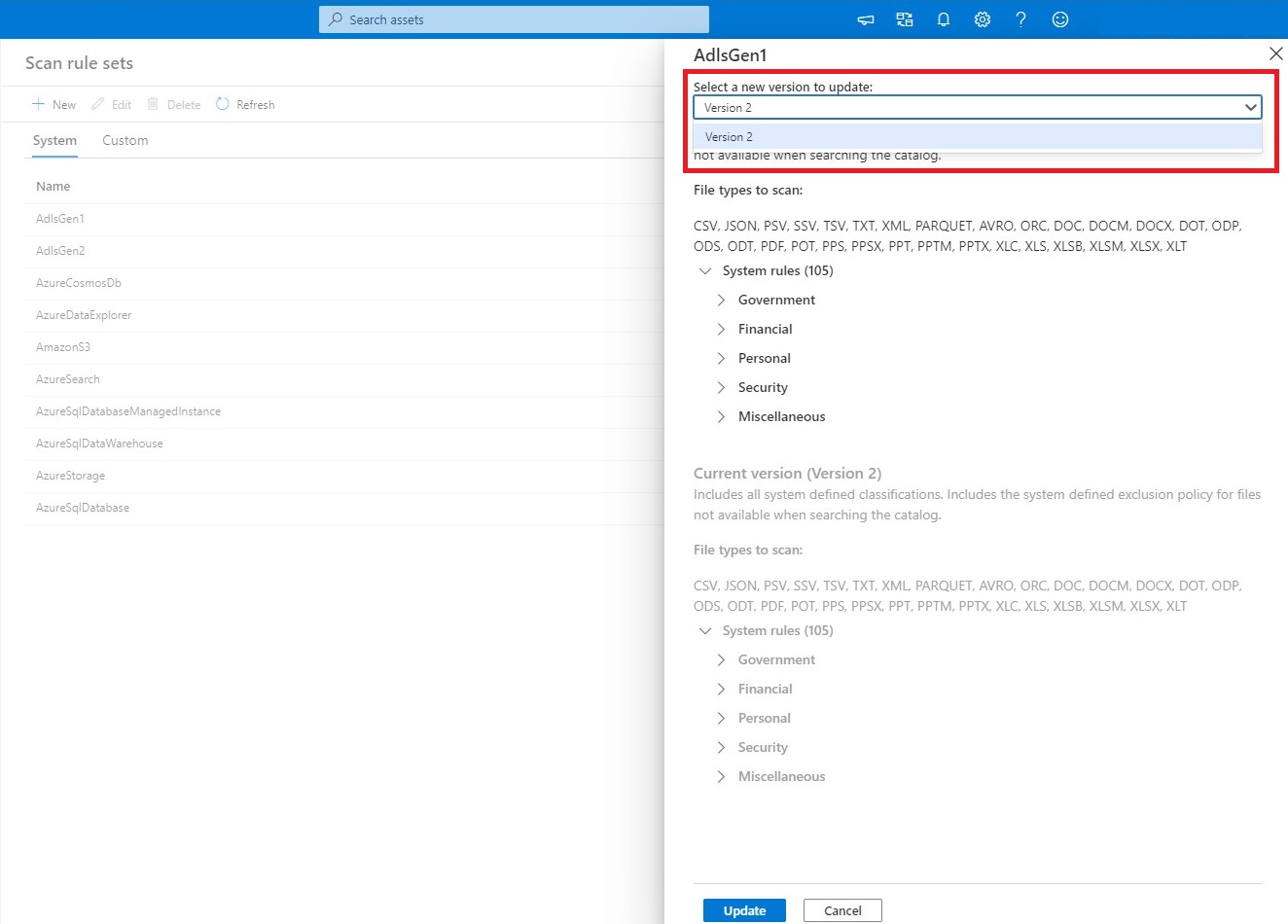
Task: Click the Cancel button
Action: [842, 910]
